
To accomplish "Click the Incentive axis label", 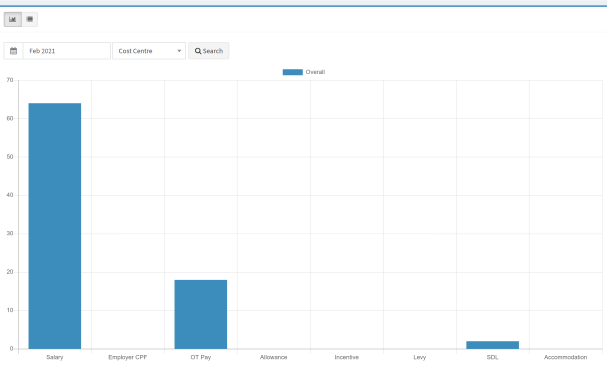I will point(346,357).
